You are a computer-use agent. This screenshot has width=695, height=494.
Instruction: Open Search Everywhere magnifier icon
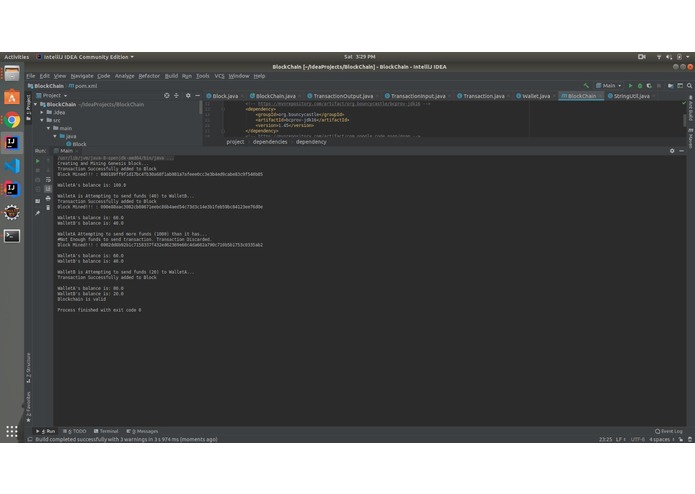click(x=689, y=86)
